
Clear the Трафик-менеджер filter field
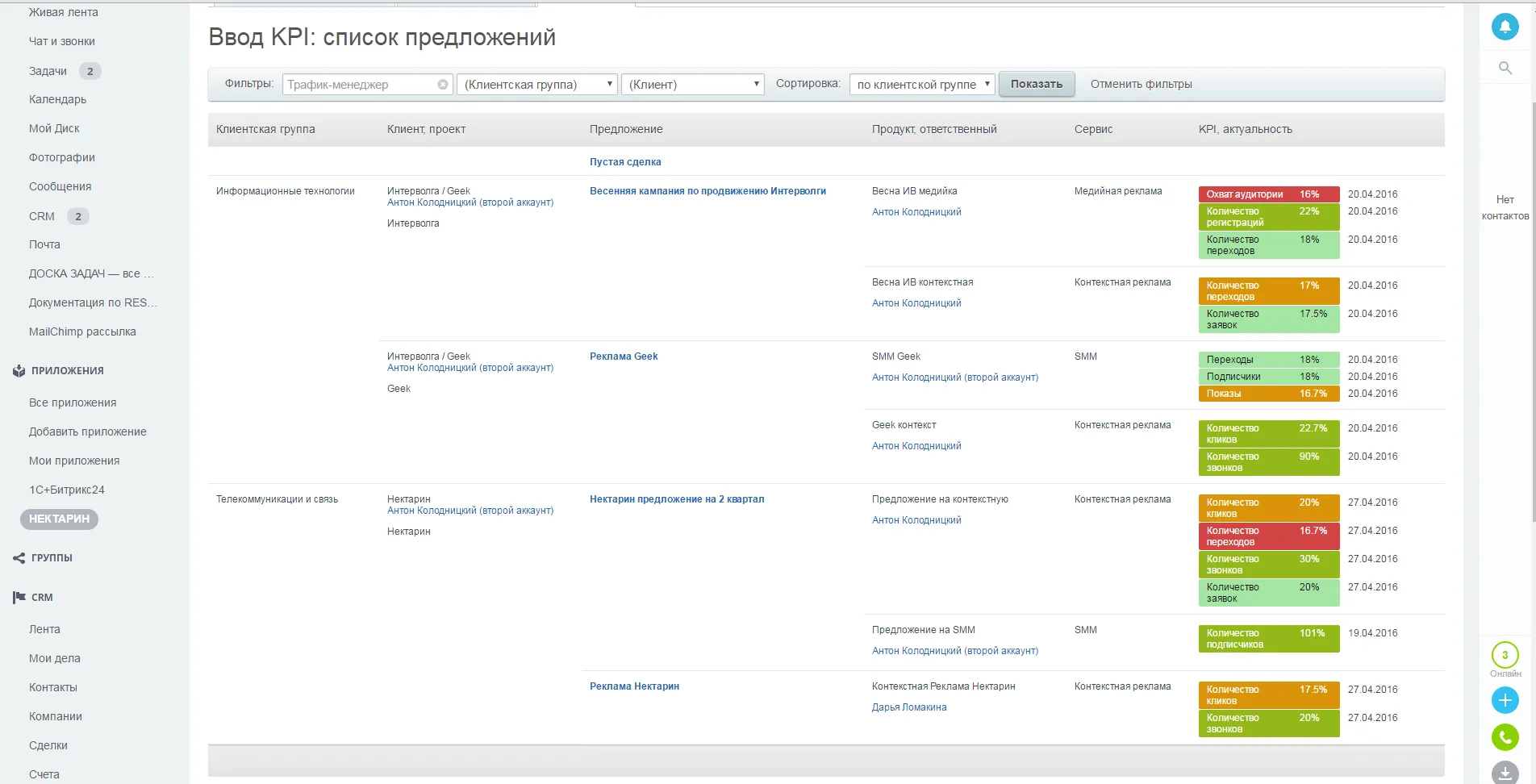[443, 85]
